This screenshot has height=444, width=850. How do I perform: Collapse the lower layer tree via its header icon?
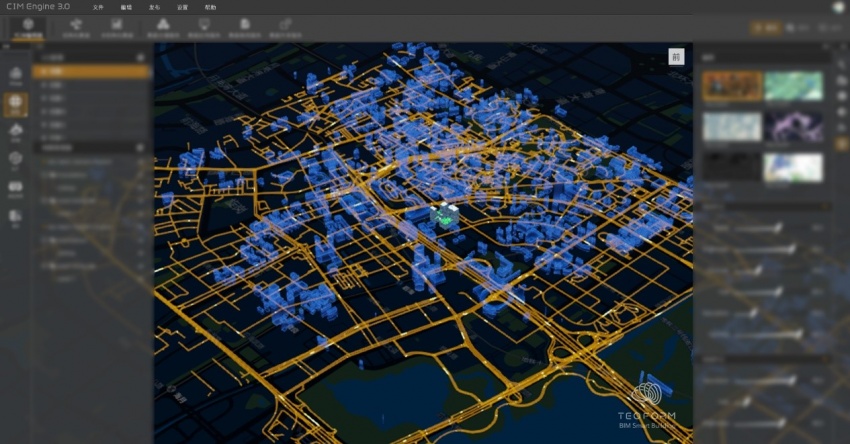[140, 147]
